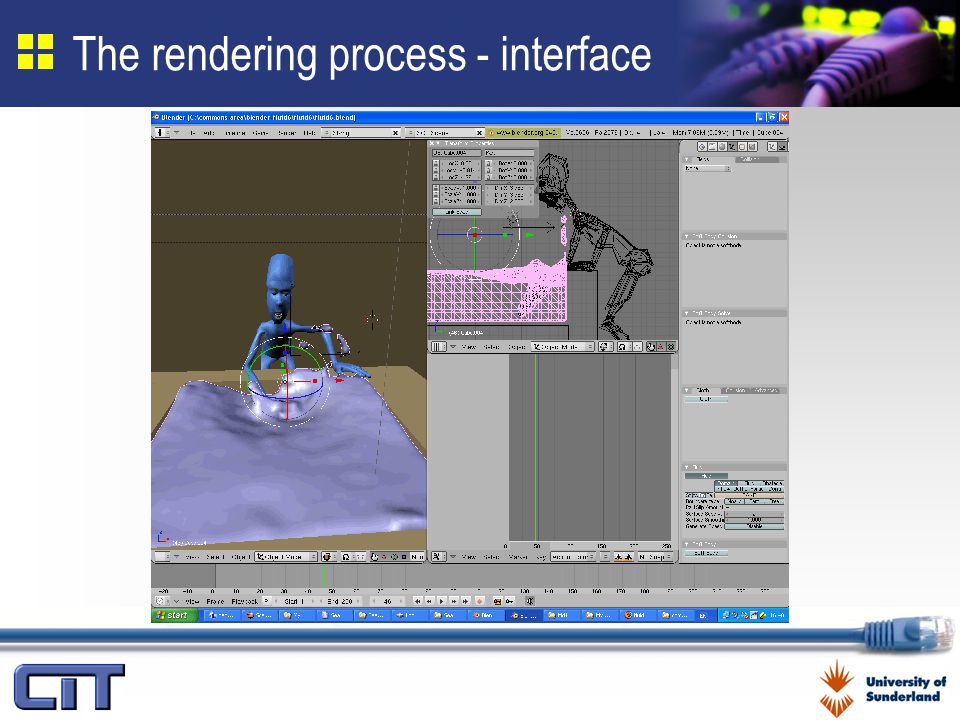Collapse the topmost panel in the buttons window
Screen dimensions: 960x720
click(686, 159)
